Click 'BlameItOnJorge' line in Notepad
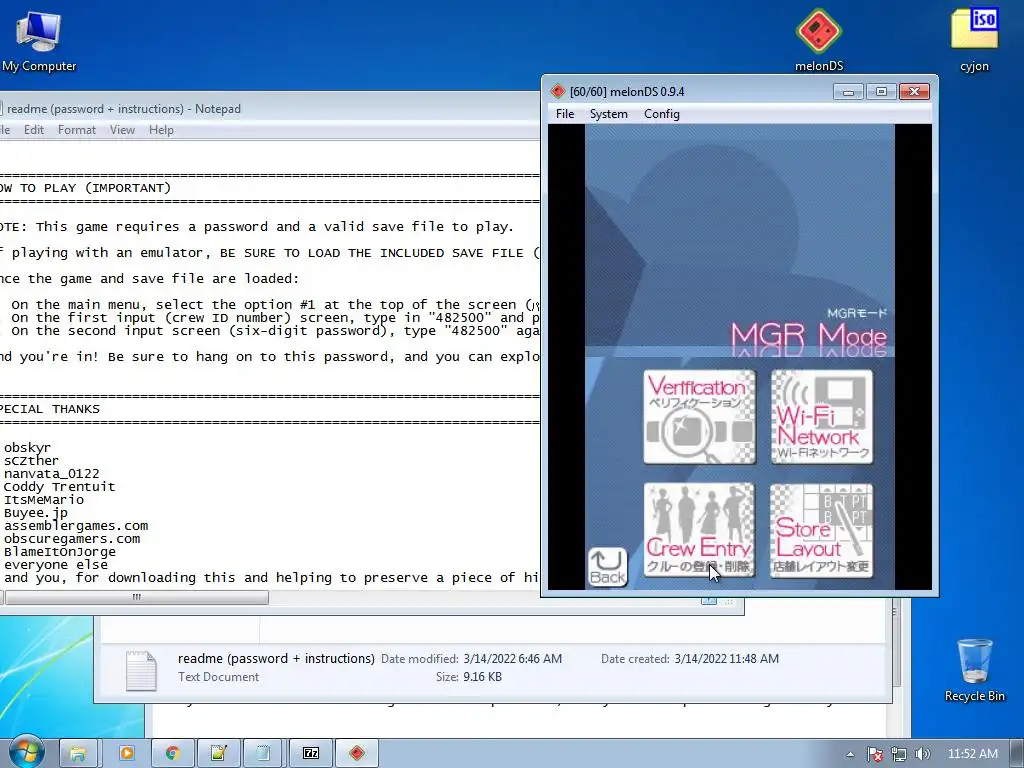Image resolution: width=1024 pixels, height=768 pixels. [x=59, y=552]
